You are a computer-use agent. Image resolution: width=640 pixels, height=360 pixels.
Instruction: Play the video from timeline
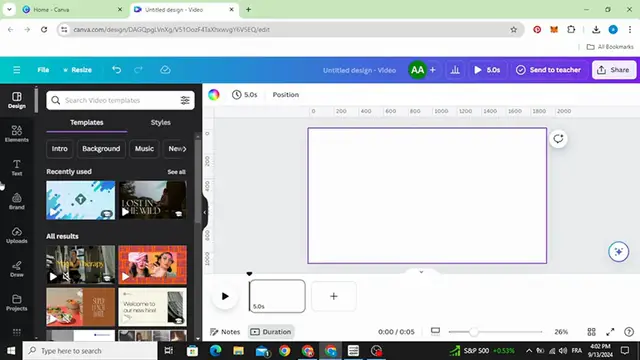click(x=225, y=296)
